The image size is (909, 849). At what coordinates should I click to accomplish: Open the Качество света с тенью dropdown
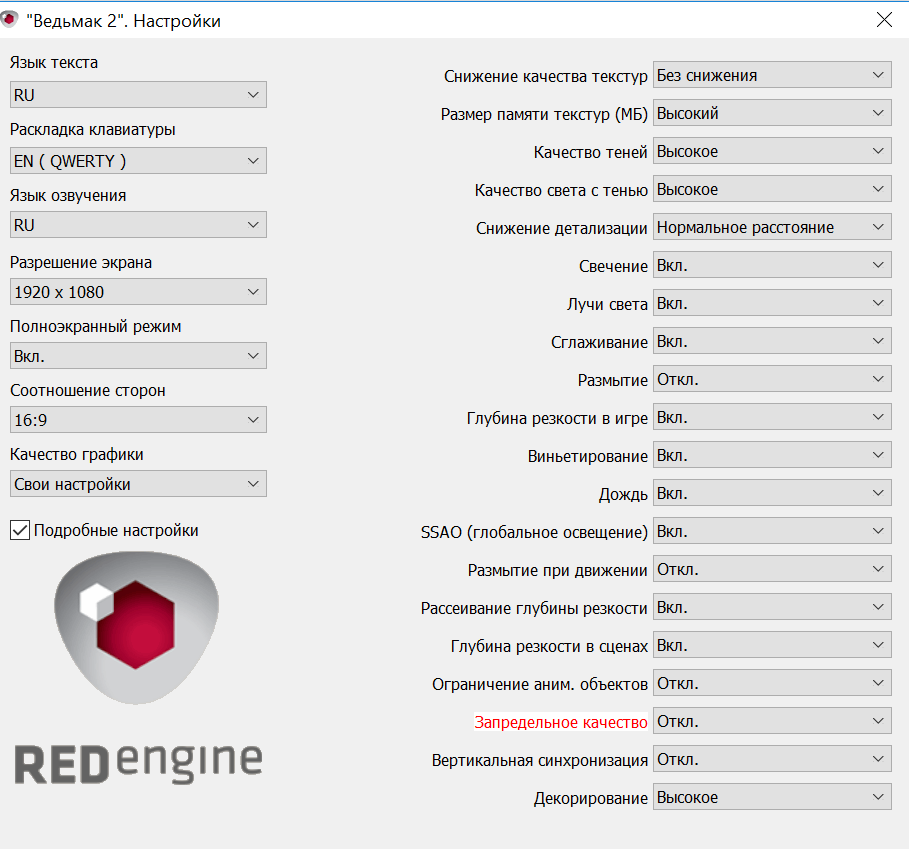pos(772,189)
